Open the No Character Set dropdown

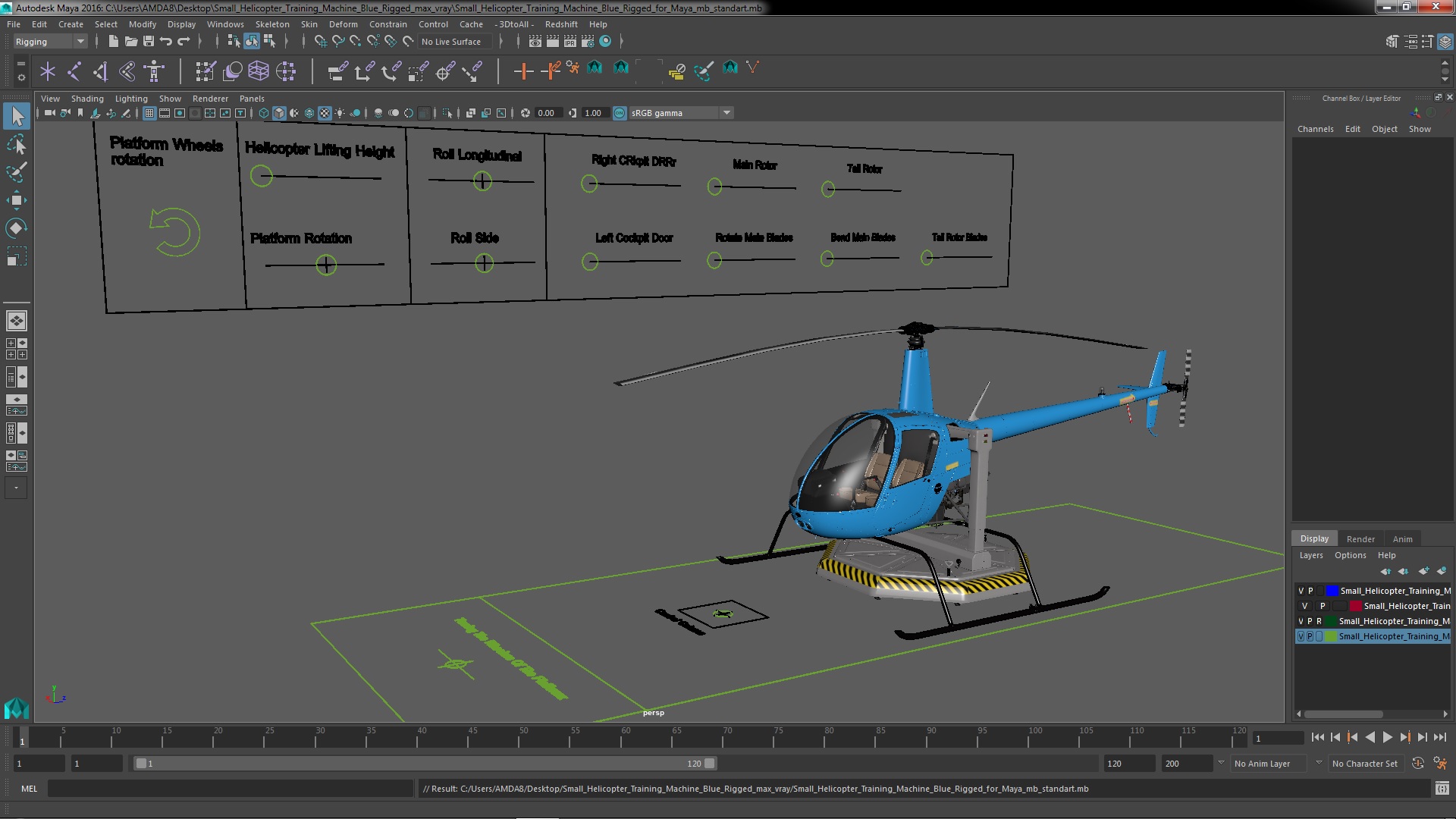coord(1365,764)
